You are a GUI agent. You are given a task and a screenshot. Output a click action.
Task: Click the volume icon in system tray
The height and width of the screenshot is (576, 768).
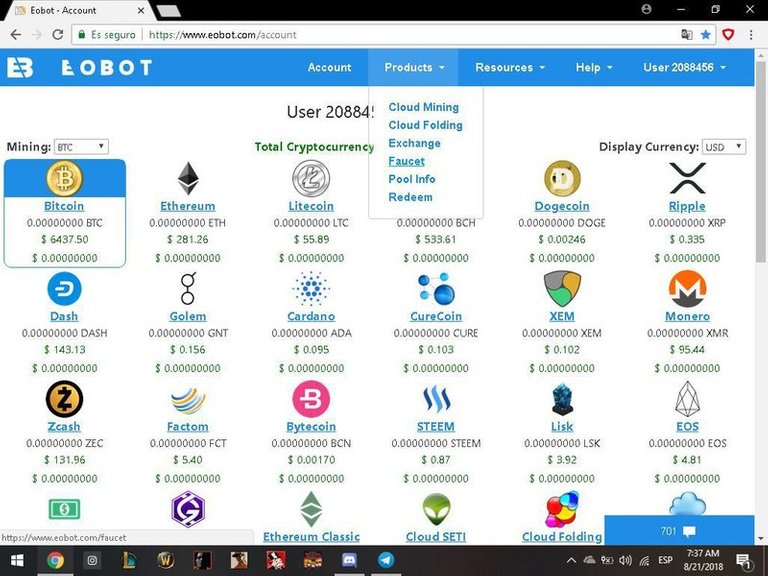625,560
